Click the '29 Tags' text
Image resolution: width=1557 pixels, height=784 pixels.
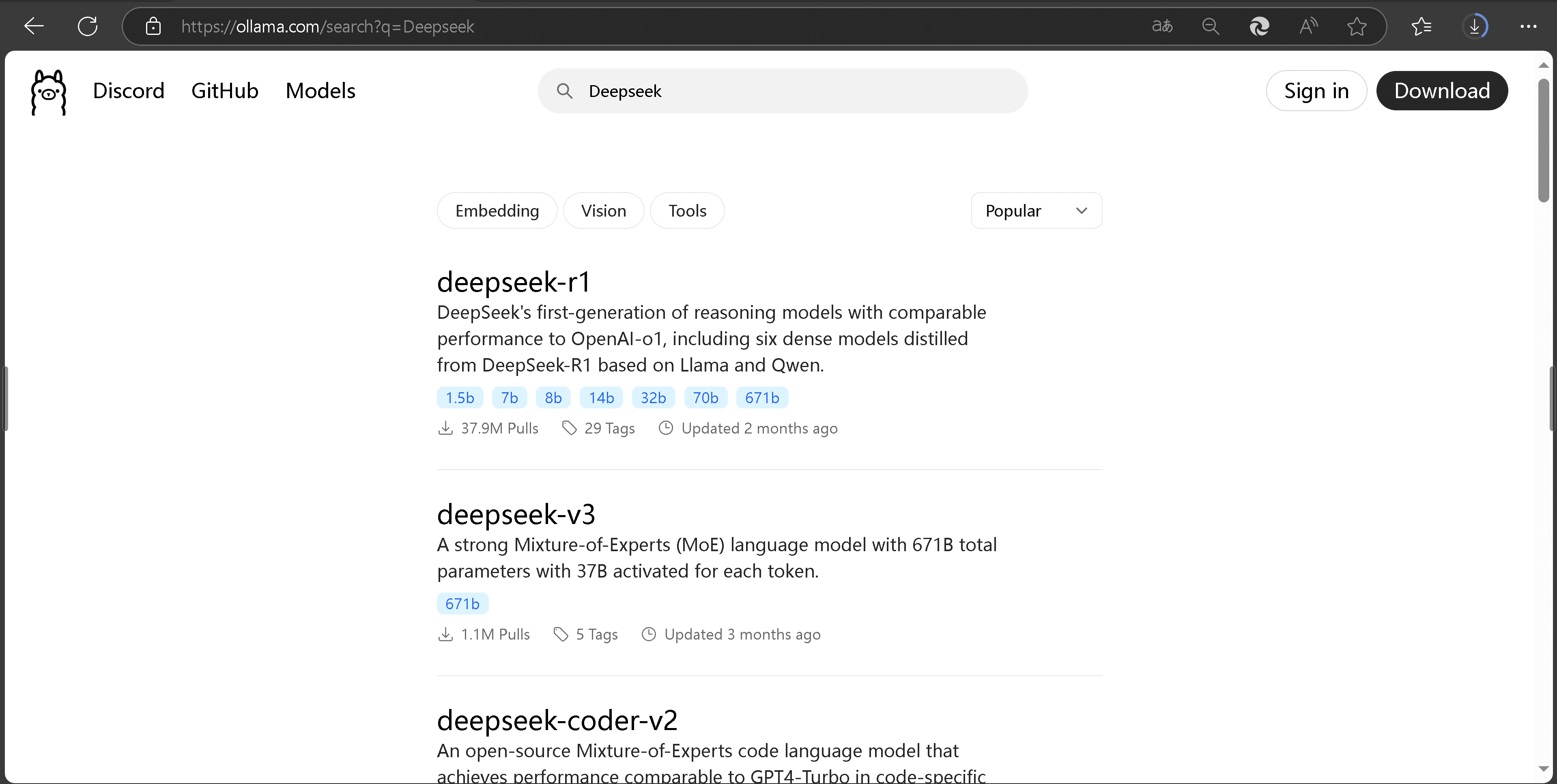[609, 428]
